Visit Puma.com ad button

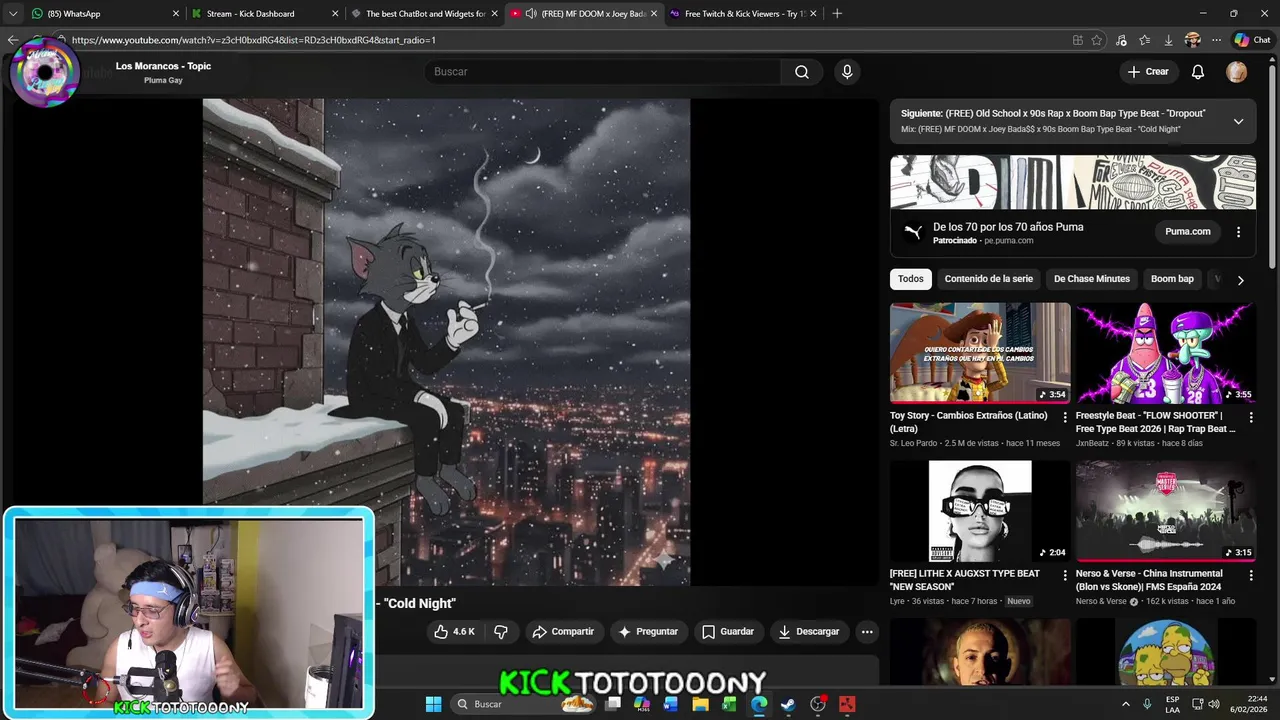click(x=1188, y=232)
